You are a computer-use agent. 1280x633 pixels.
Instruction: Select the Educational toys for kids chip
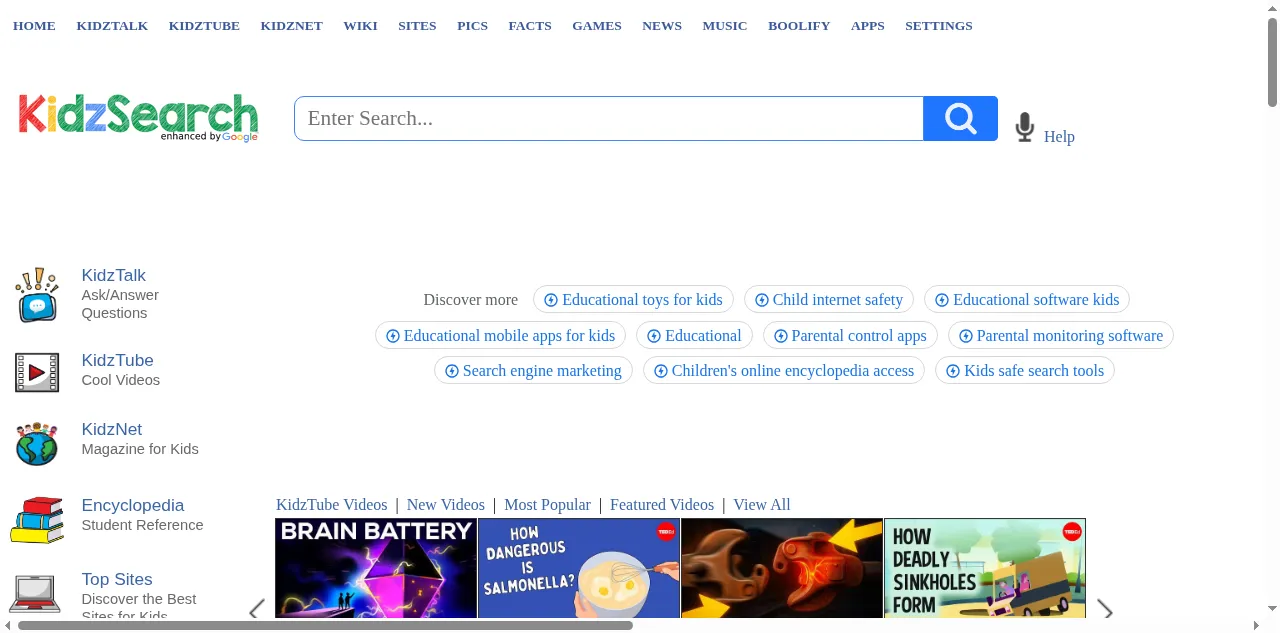(633, 300)
